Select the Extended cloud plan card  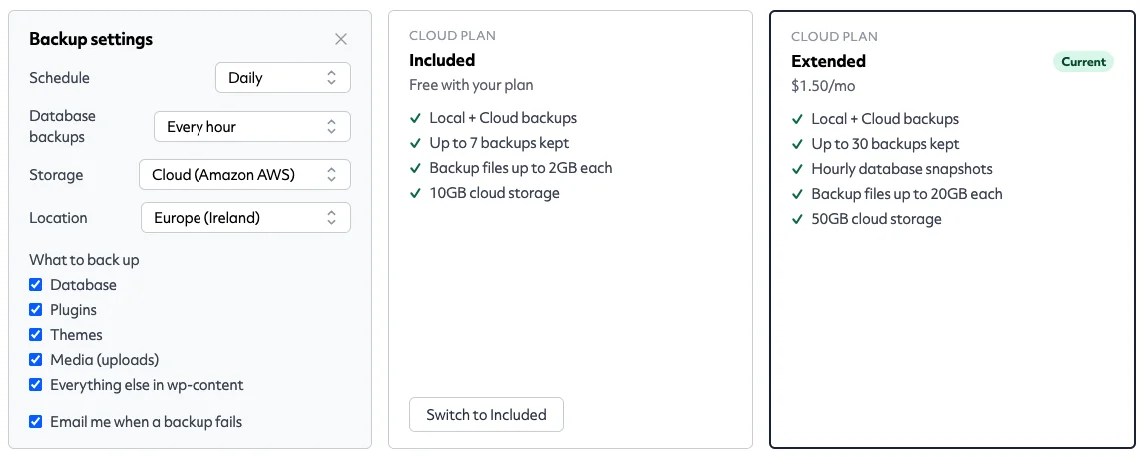952,229
